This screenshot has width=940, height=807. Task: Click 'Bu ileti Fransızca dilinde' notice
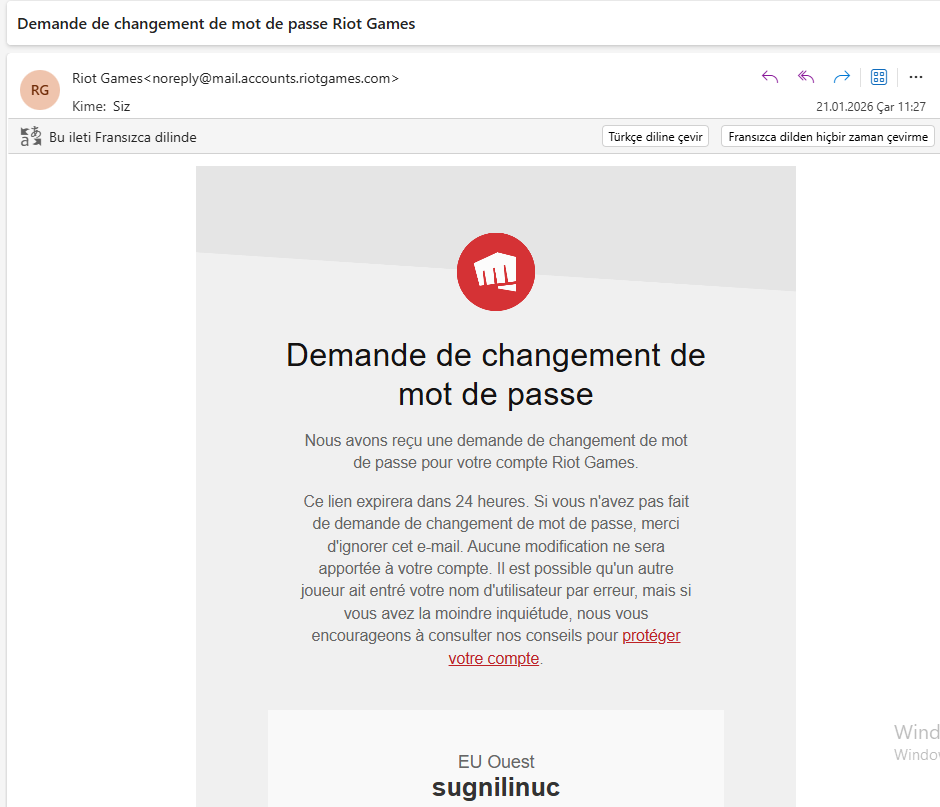pyautogui.click(x=123, y=137)
